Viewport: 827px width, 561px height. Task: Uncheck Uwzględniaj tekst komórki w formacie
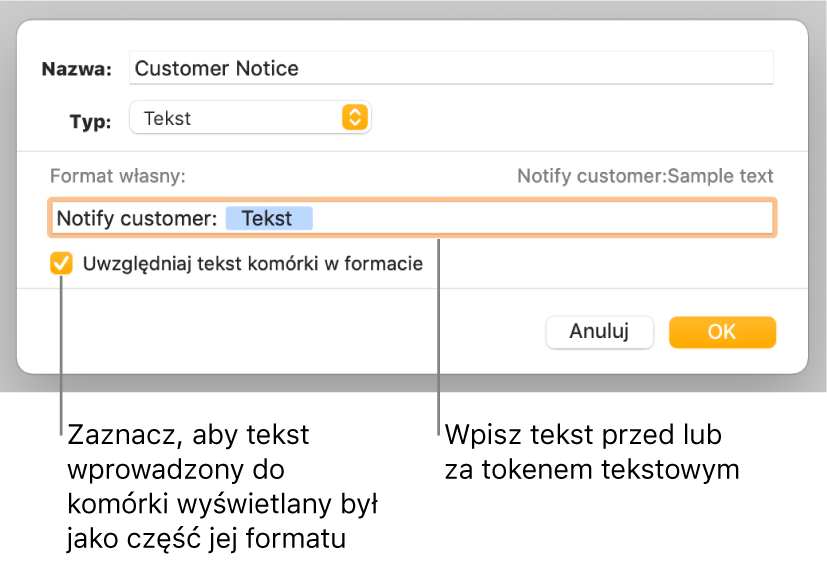click(62, 263)
